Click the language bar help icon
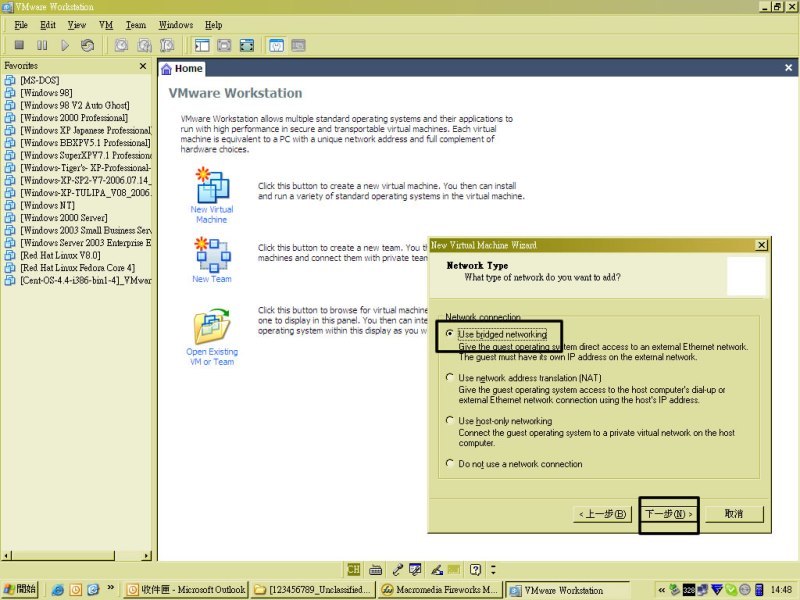800x600 pixels. coord(476,569)
